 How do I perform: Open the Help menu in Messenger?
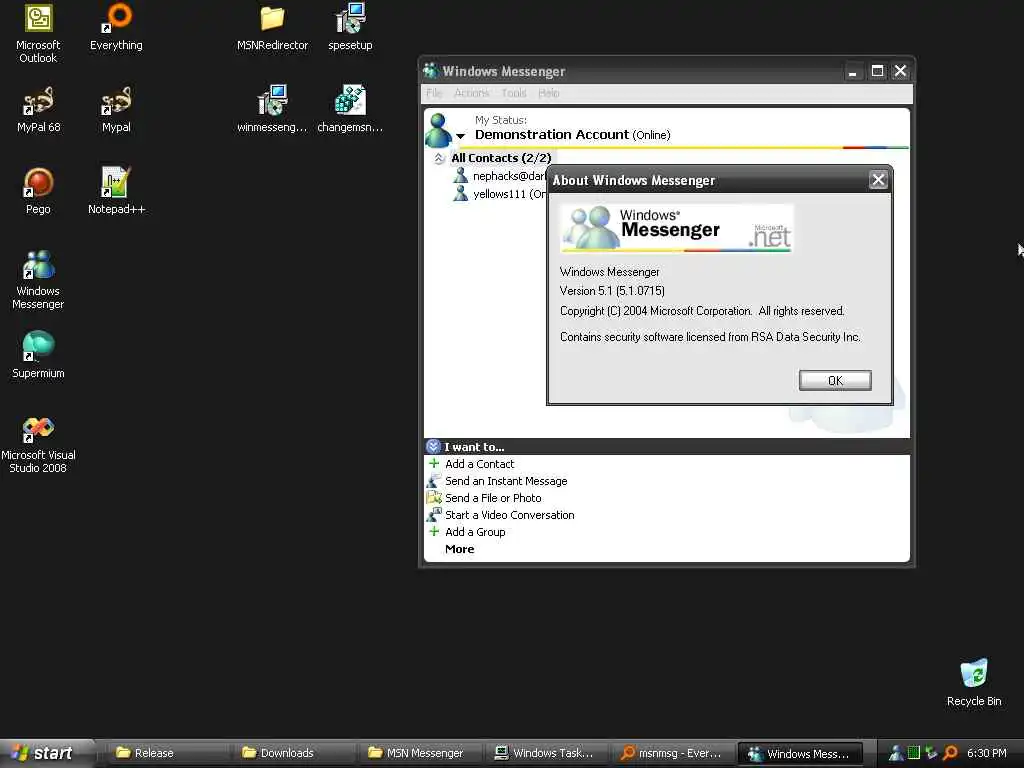[549, 93]
